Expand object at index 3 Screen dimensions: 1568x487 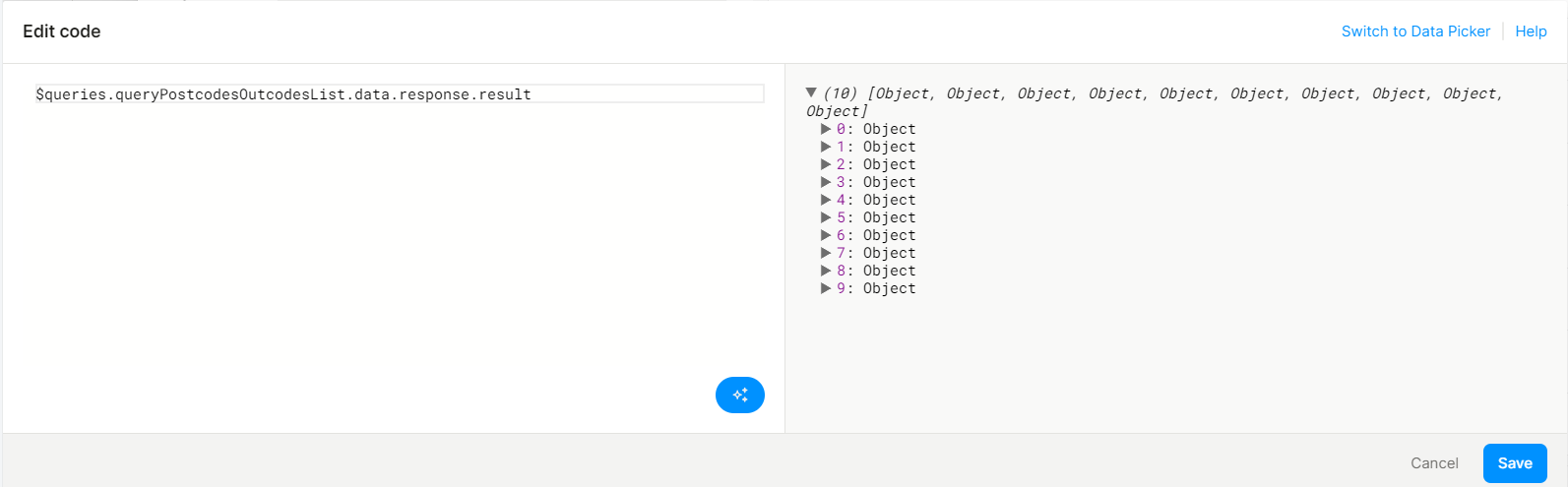[x=826, y=182]
